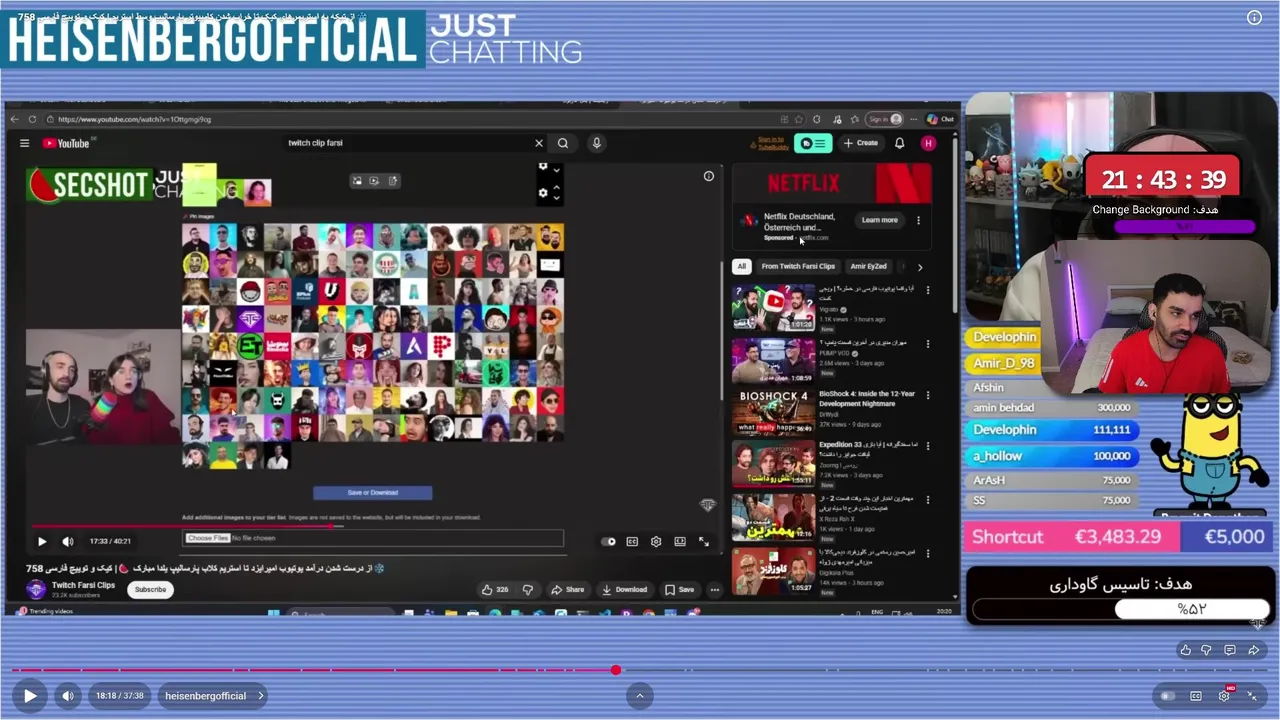Exit fullscreen on the outer player

pyautogui.click(x=1253, y=696)
